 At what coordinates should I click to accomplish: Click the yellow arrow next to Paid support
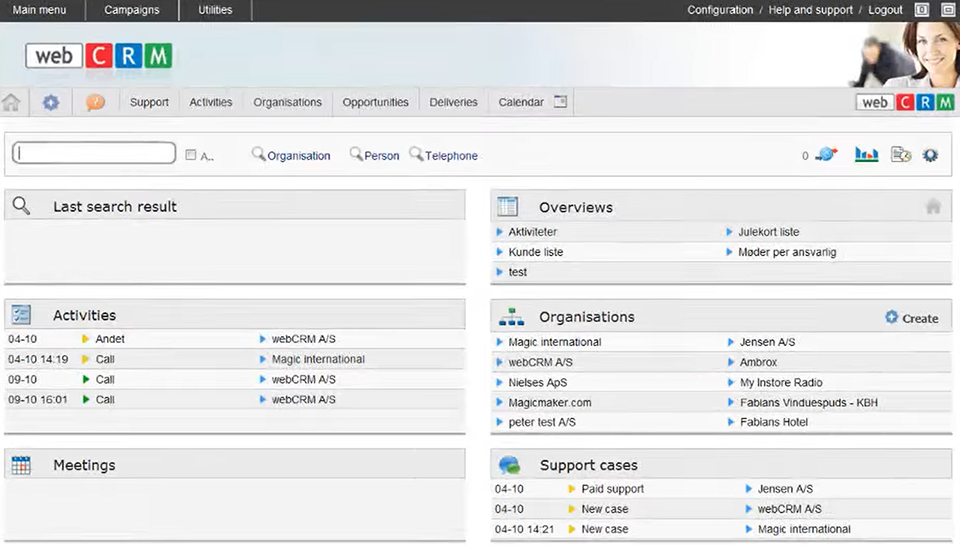(x=571, y=489)
